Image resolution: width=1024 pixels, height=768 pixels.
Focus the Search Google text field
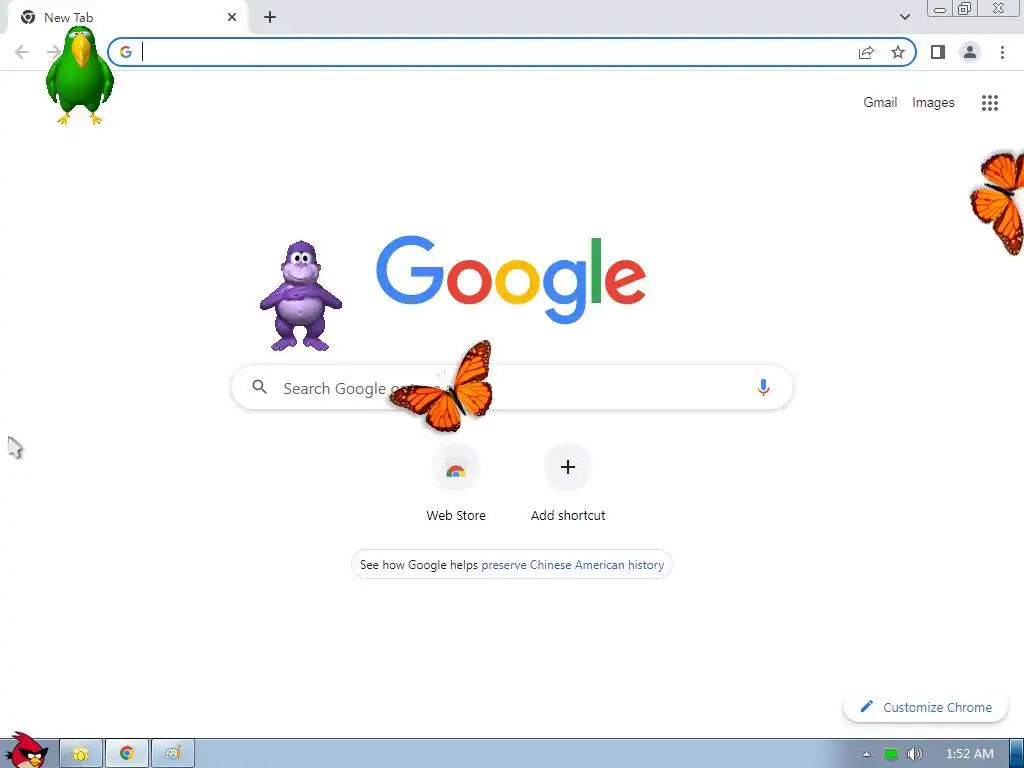[x=512, y=387]
